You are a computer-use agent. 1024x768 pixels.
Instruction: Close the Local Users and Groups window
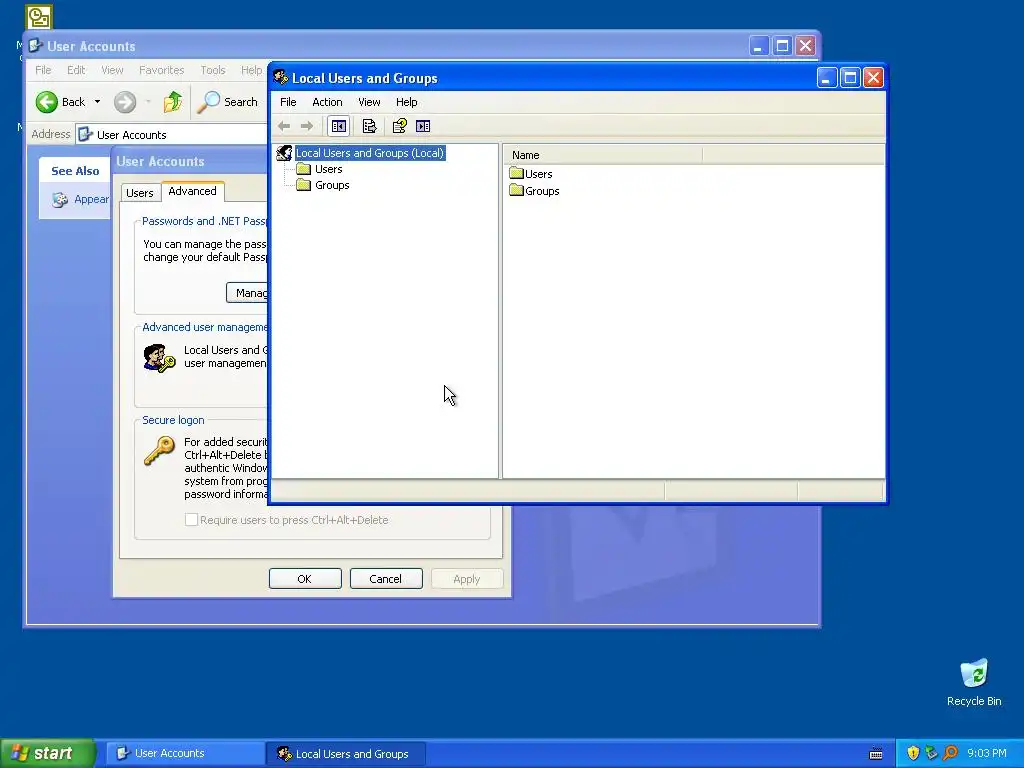pos(873,78)
